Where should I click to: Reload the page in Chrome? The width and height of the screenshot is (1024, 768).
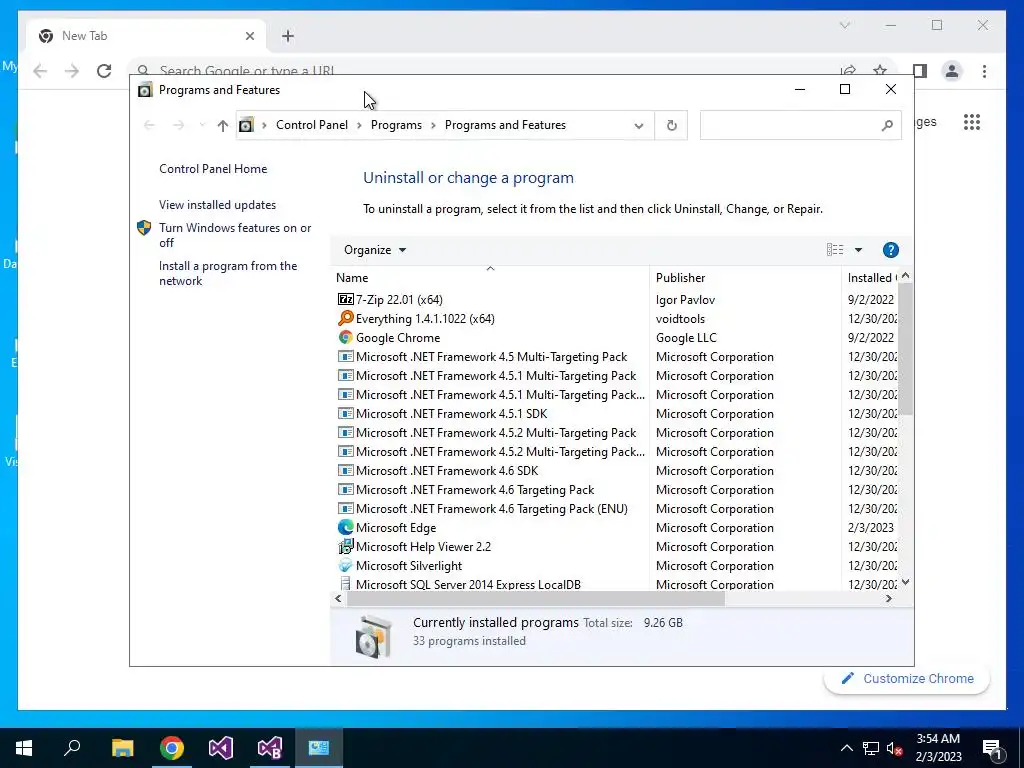(104, 71)
